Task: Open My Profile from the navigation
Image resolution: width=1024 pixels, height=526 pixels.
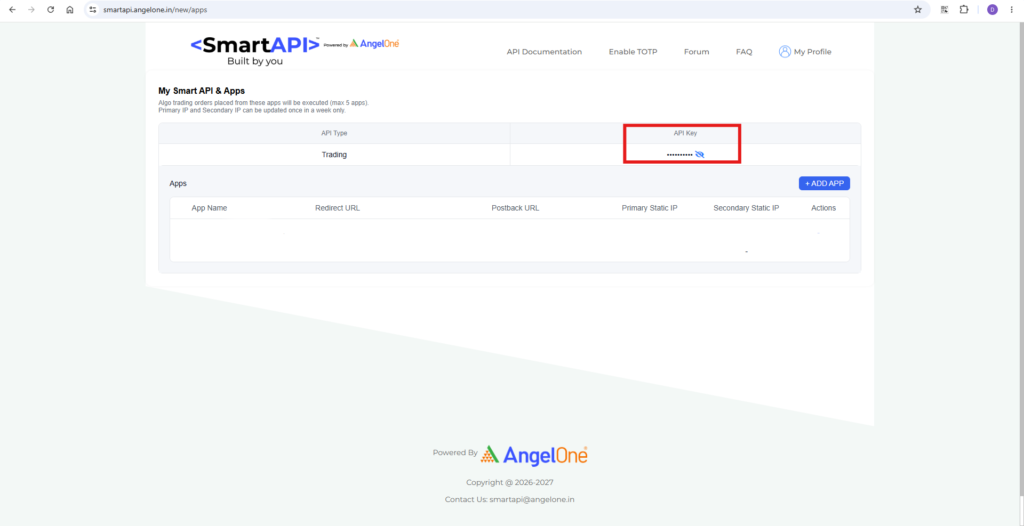Action: 812,52
